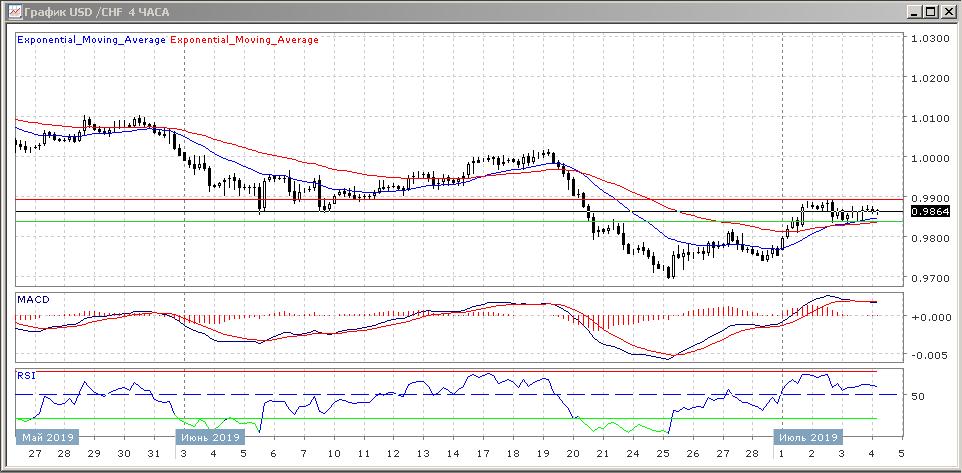962x473 pixels.
Task: Select the red Exponential_Moving_Average legend label
Action: click(x=246, y=40)
